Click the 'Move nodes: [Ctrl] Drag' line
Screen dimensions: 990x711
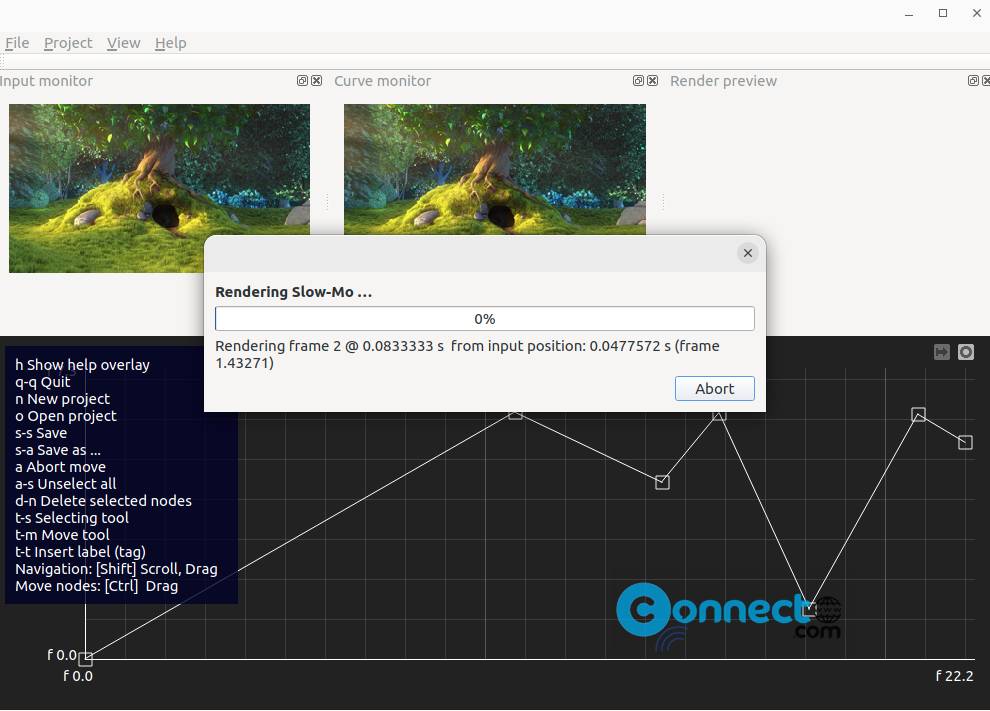[97, 587]
